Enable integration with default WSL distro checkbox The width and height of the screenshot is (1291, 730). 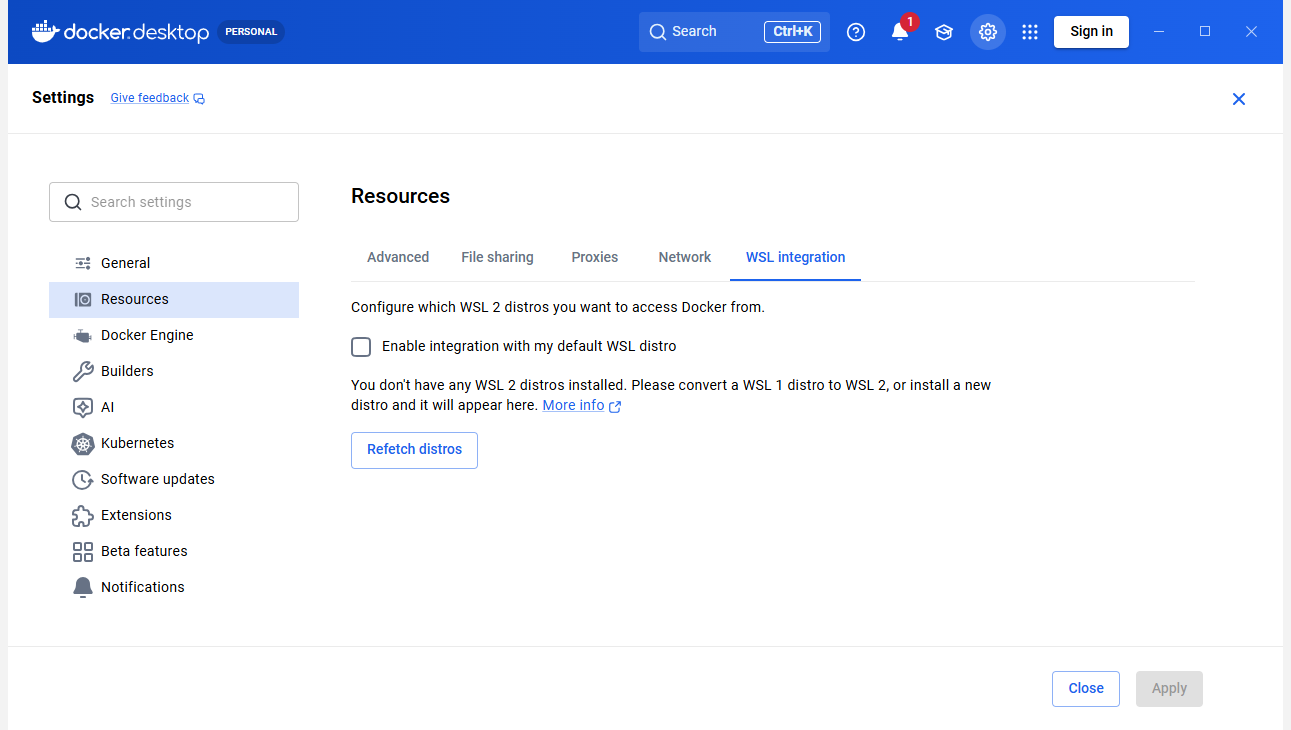tap(361, 347)
